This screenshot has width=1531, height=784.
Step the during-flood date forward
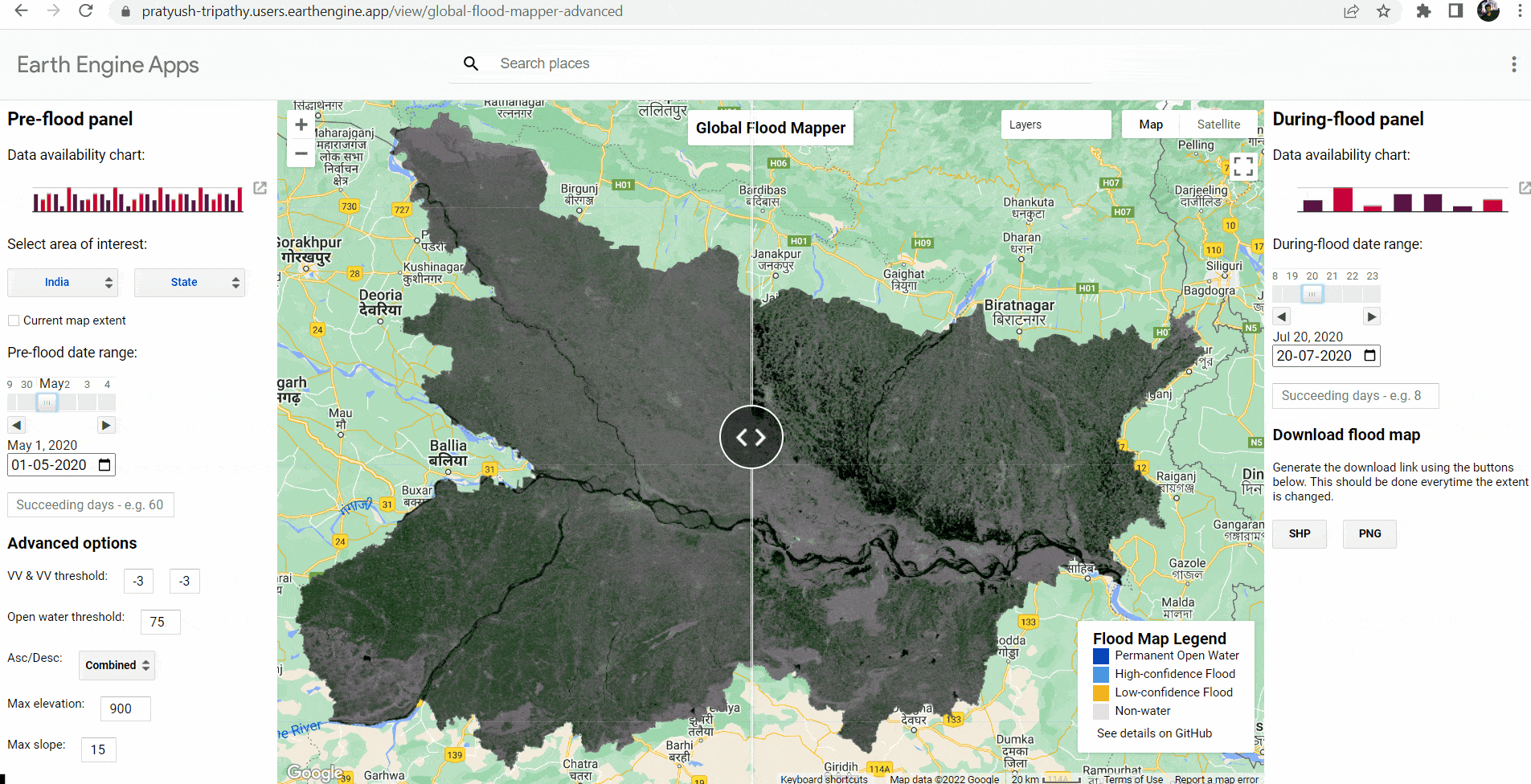[x=1372, y=316]
